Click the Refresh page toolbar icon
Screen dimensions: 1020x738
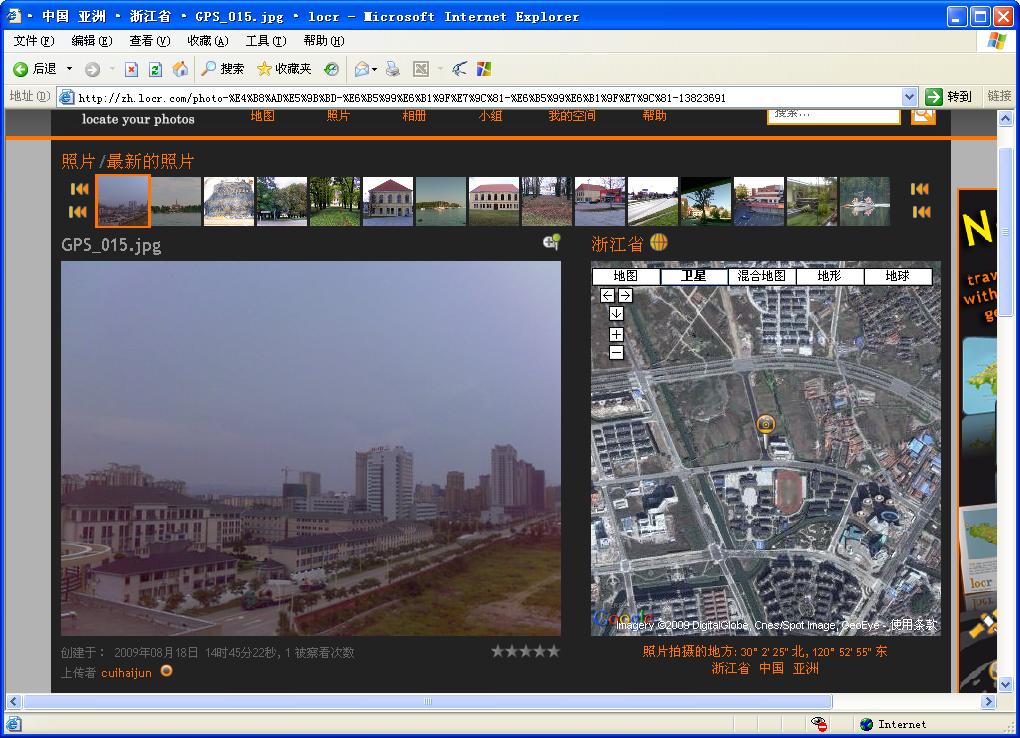(x=155, y=69)
